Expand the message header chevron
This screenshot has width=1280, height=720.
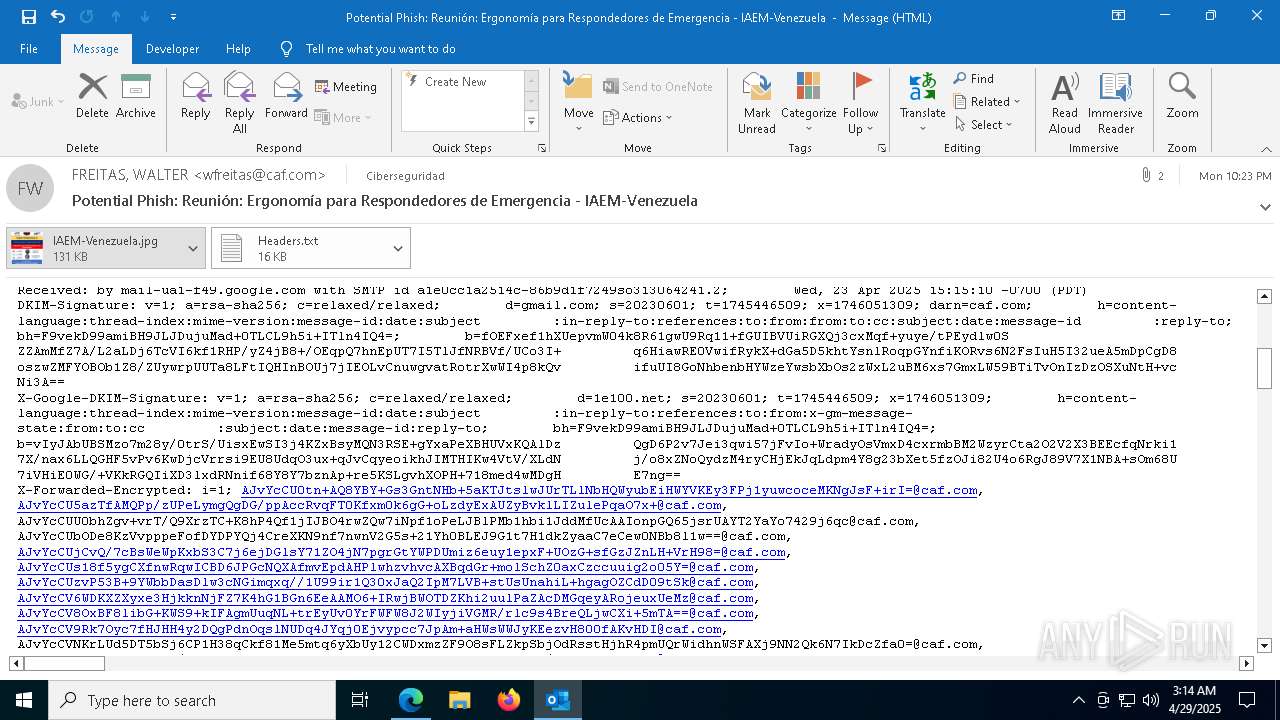1265,207
